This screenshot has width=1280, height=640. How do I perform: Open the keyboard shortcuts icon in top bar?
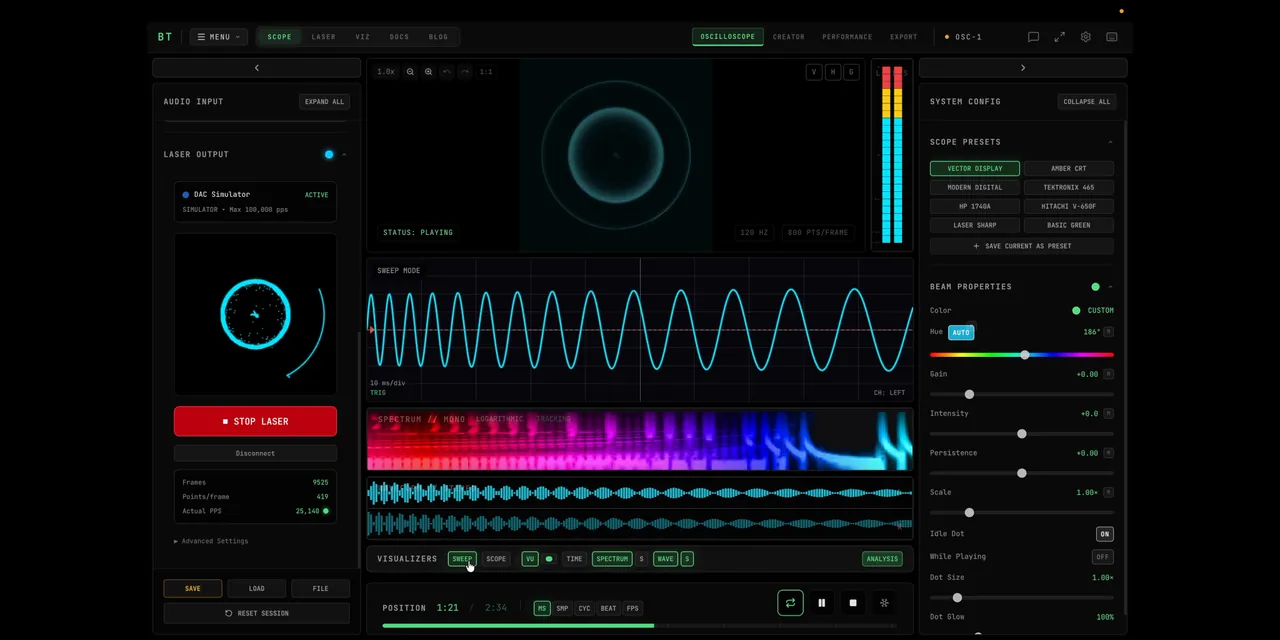[1112, 37]
